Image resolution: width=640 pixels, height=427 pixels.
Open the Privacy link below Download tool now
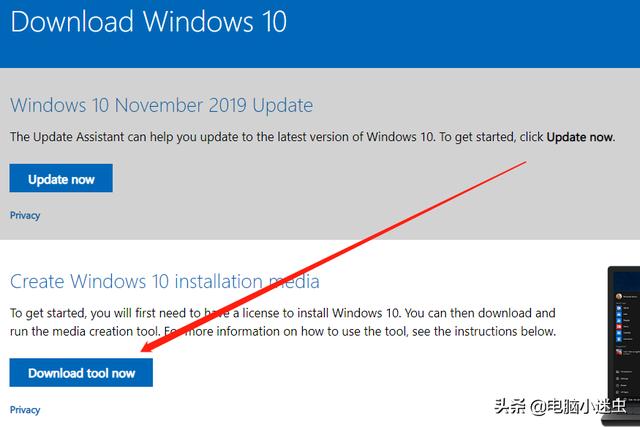25,409
